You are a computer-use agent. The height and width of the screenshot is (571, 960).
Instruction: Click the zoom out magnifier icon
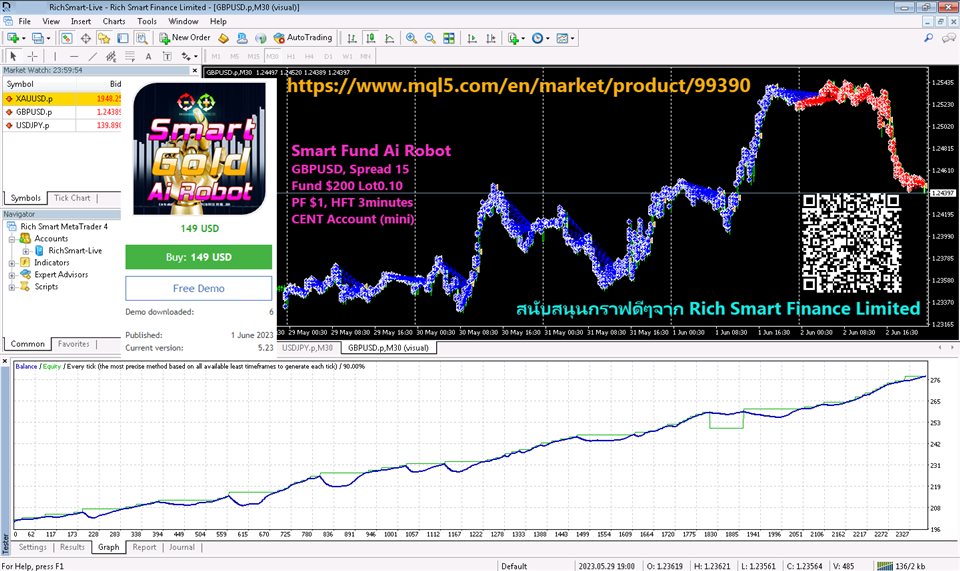pyautogui.click(x=430, y=38)
